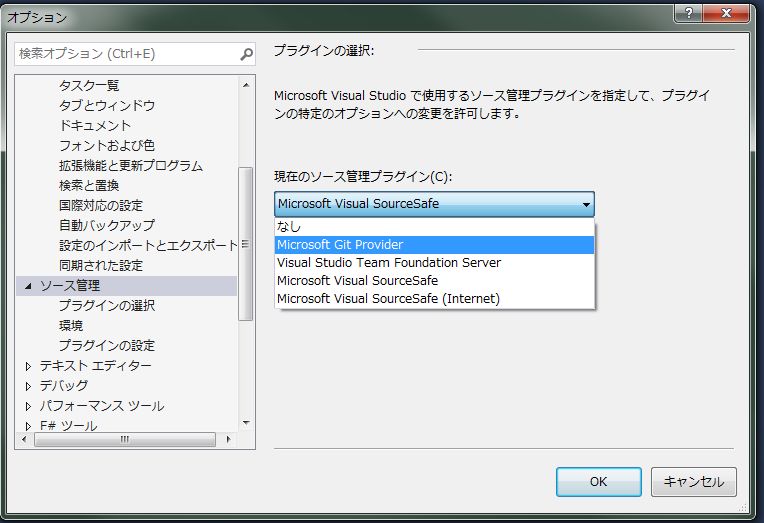Image resolution: width=764 pixels, height=523 pixels.
Task: Collapse the ソース管理 tree node
Action: click(x=28, y=286)
